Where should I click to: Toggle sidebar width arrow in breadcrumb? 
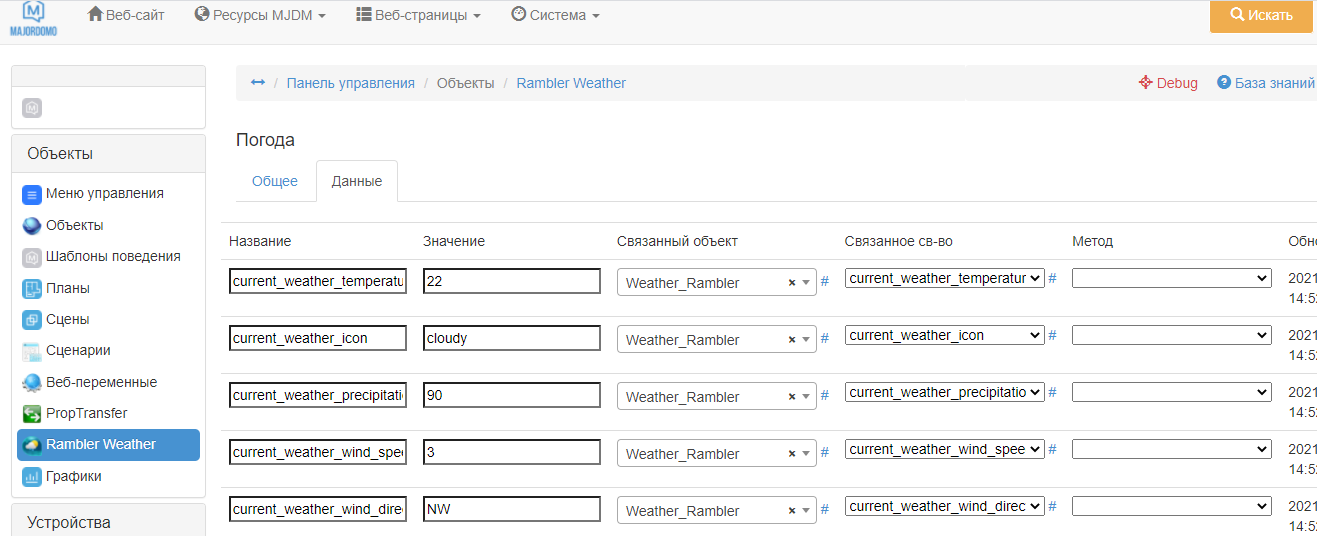click(257, 83)
